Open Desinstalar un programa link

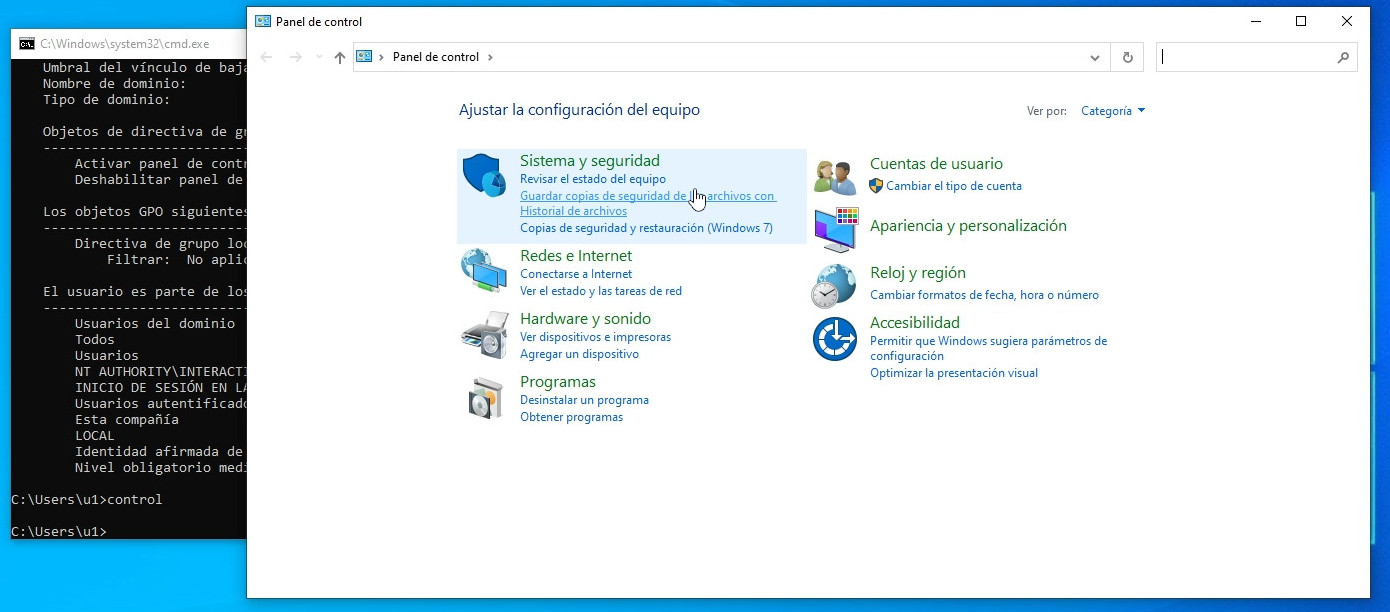(584, 400)
